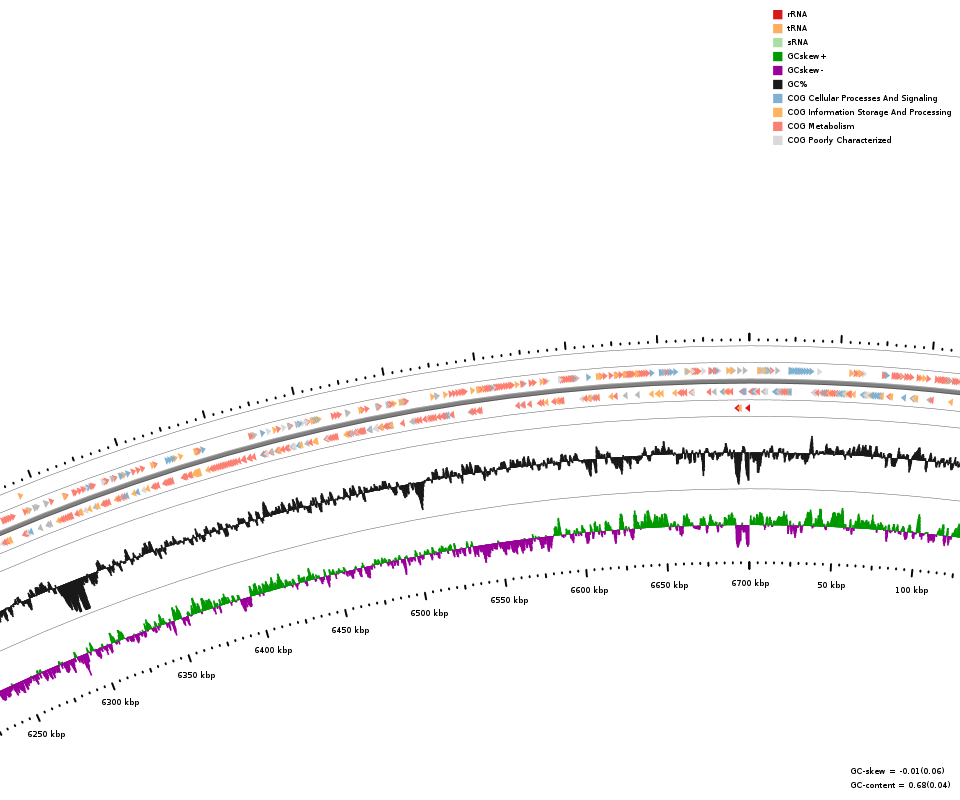Select the purple GCskew- legend swatch
The width and height of the screenshot is (960, 800).
pyautogui.click(x=777, y=71)
